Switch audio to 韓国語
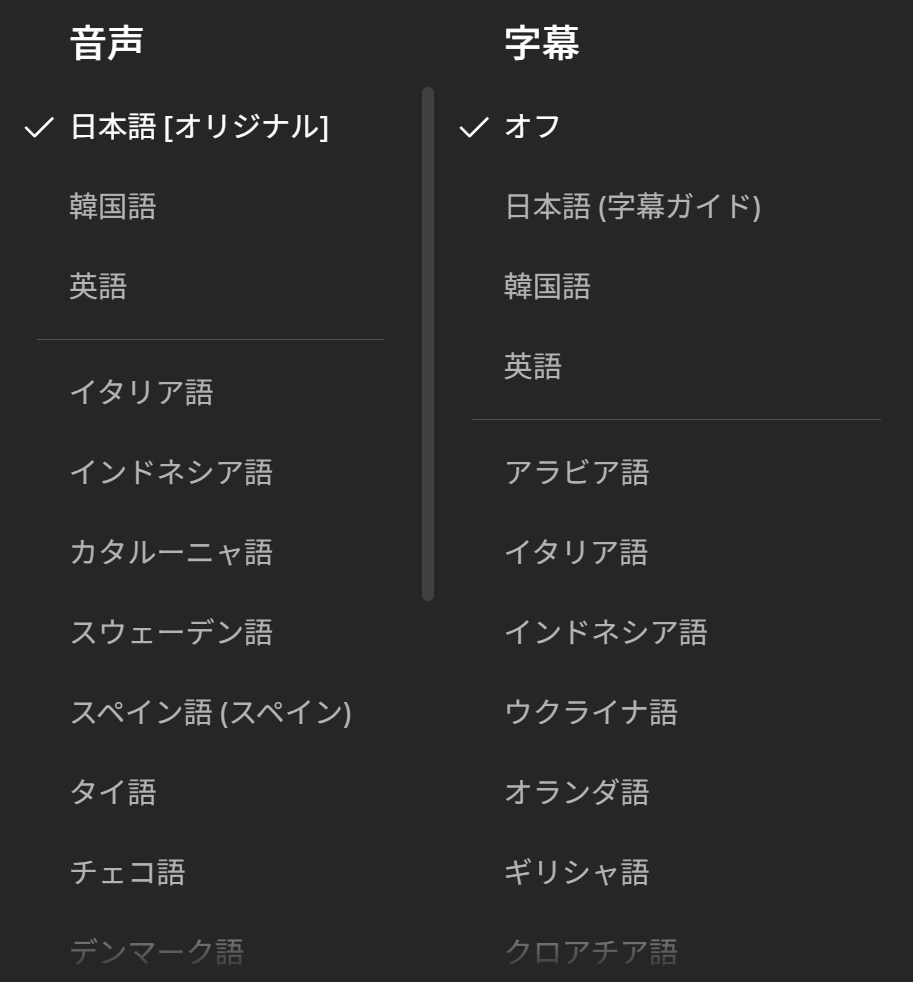 pyautogui.click(x=113, y=207)
